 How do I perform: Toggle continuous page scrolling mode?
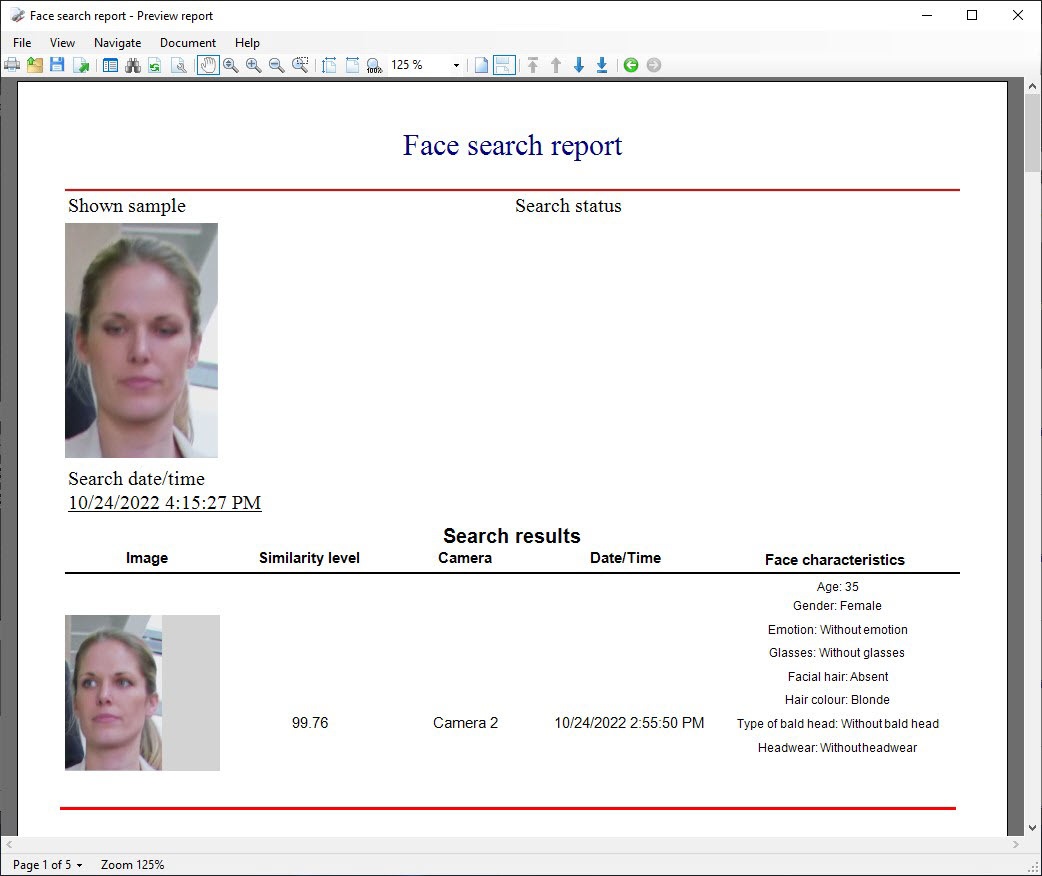[504, 65]
